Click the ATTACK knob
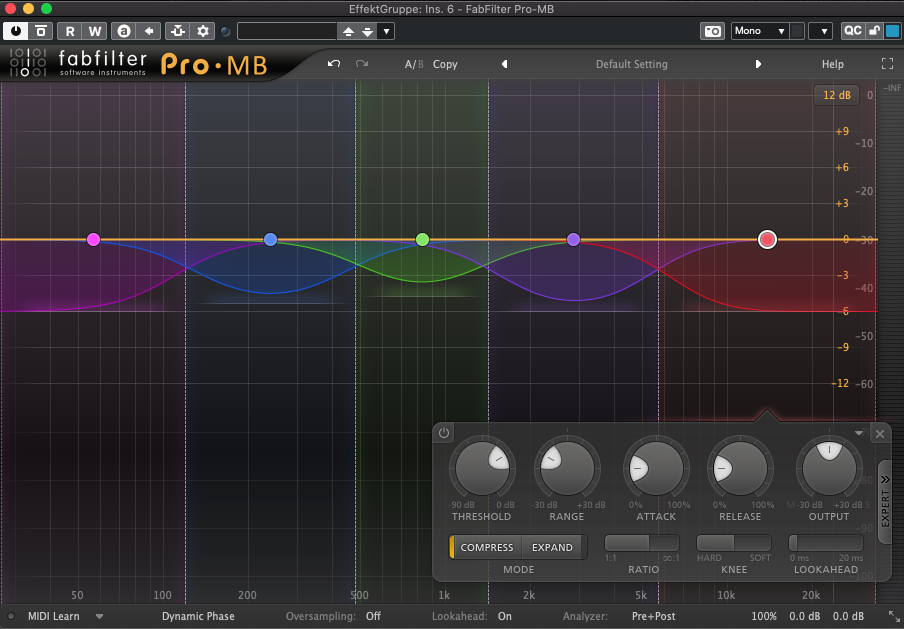The image size is (904, 629). (x=656, y=468)
